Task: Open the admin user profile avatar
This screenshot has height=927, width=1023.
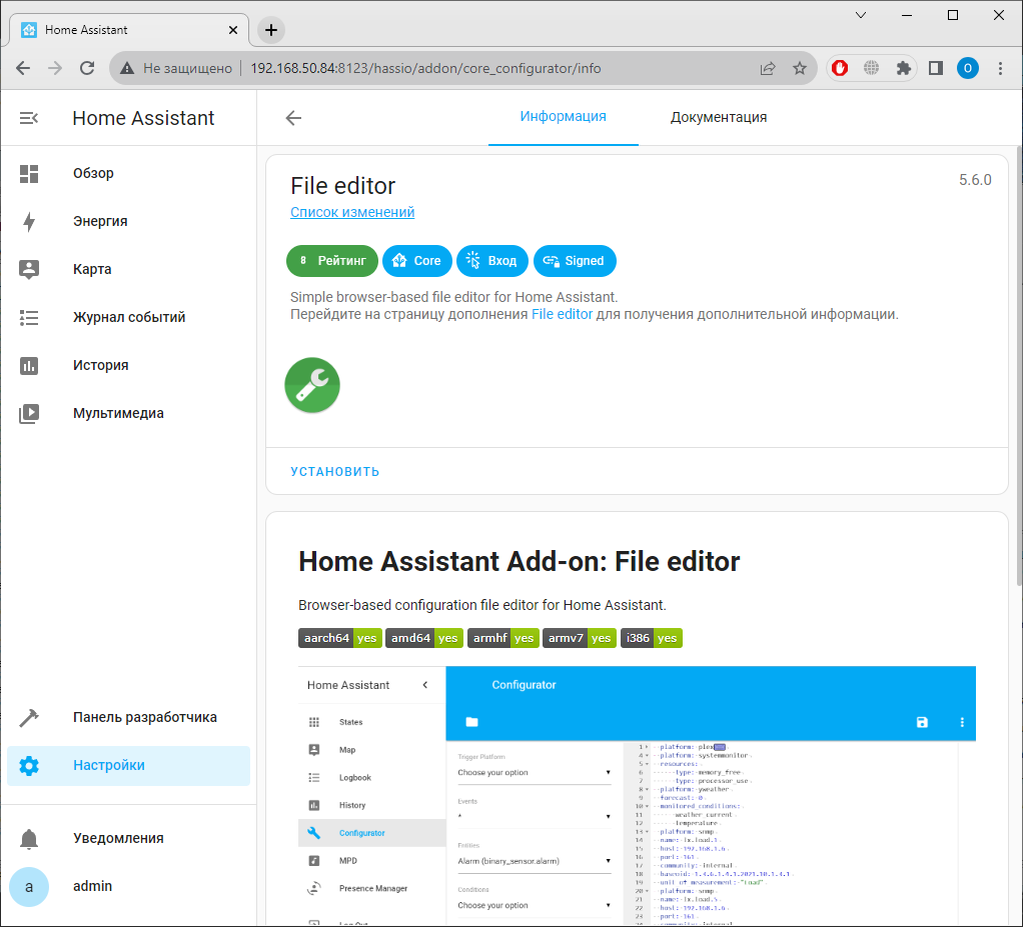Action: [x=29, y=887]
